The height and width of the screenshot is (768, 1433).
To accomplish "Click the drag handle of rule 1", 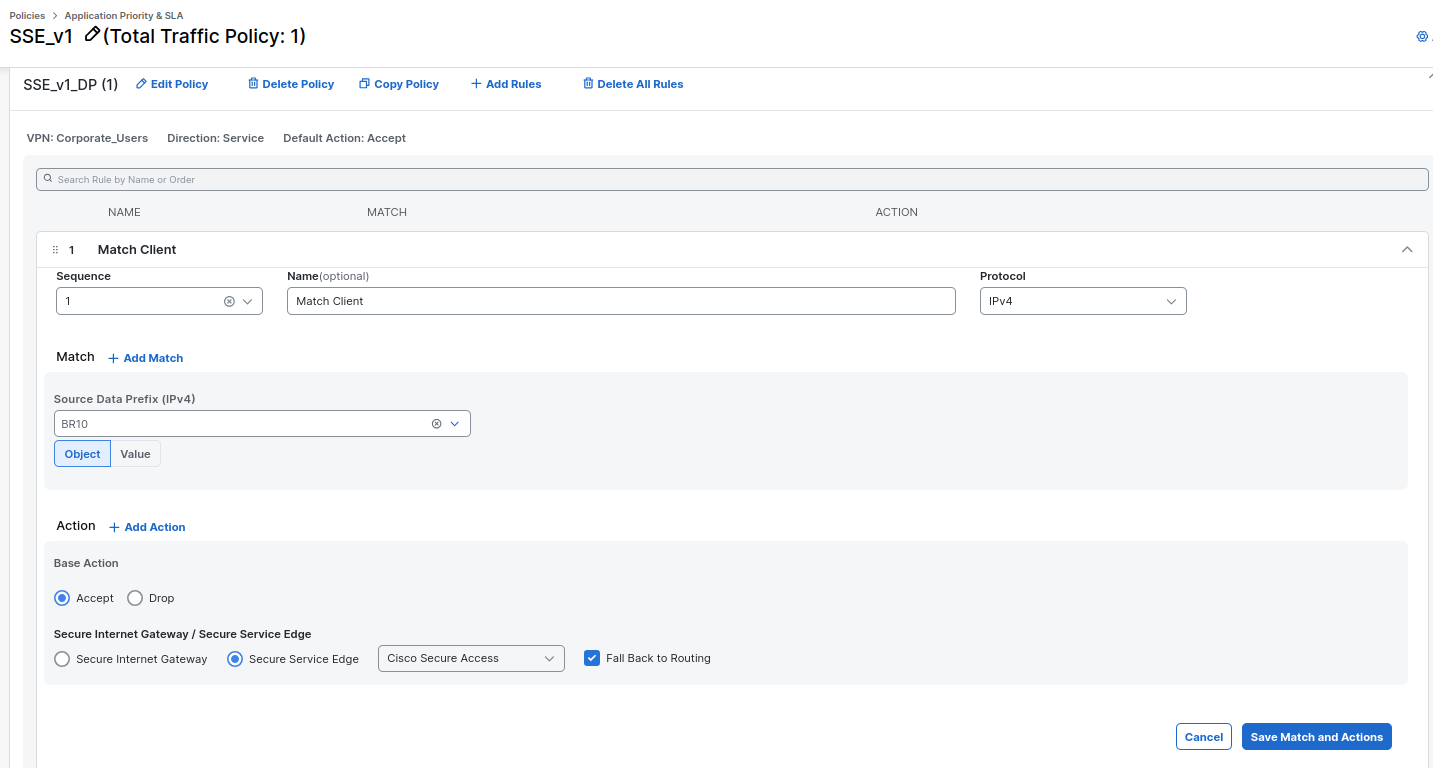I will point(55,250).
